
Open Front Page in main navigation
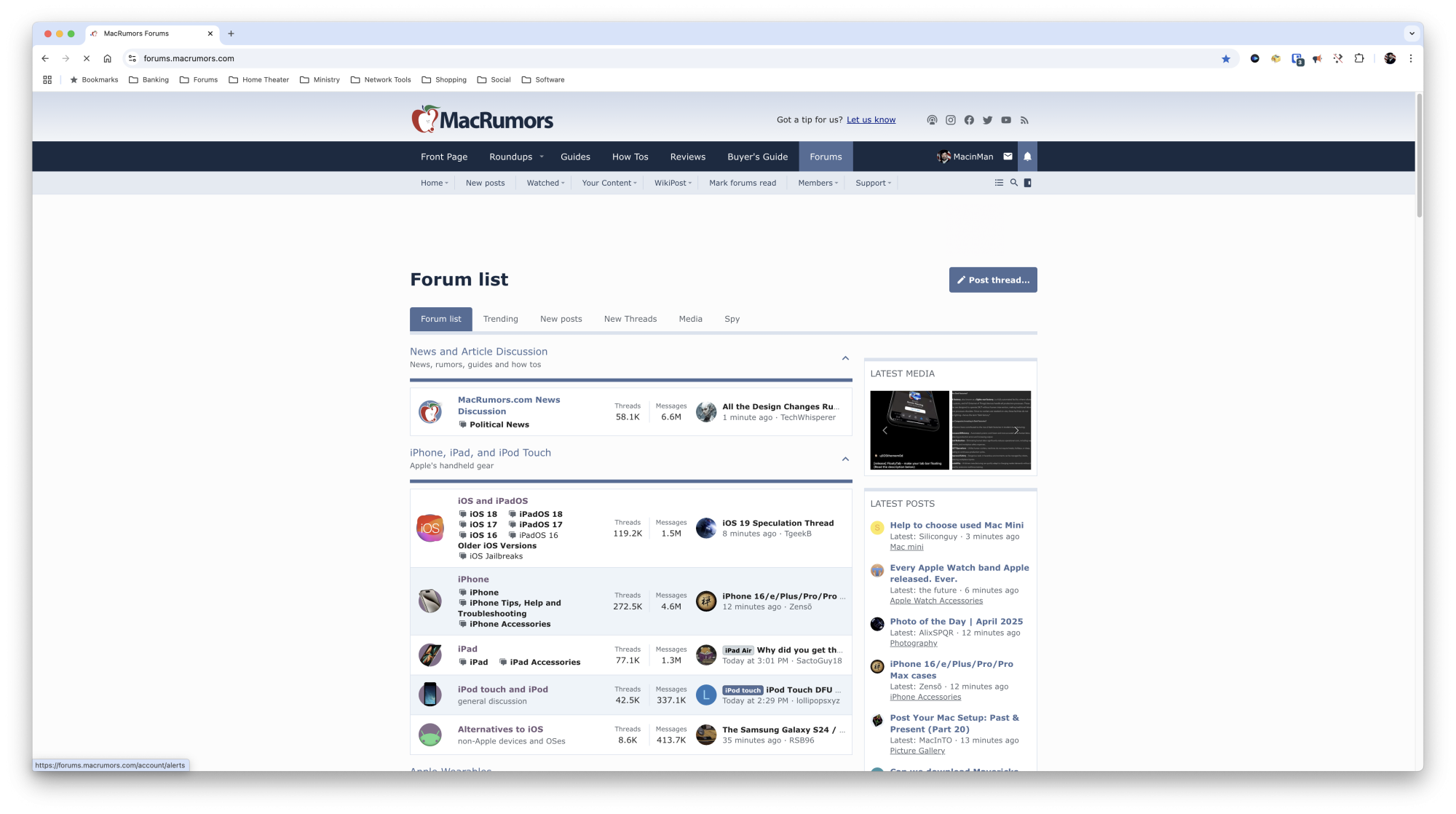[444, 157]
